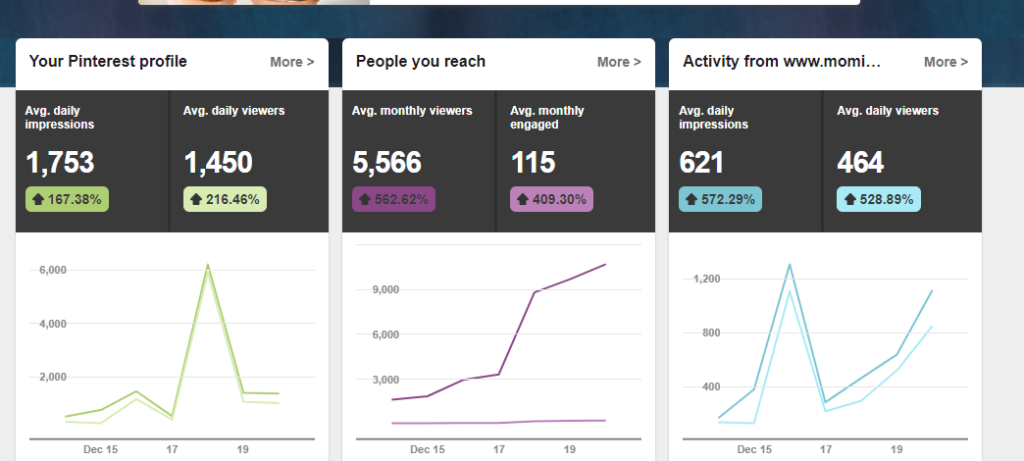Click the Your Pinterest profile heading
This screenshot has width=1024, height=461.
(x=108, y=61)
